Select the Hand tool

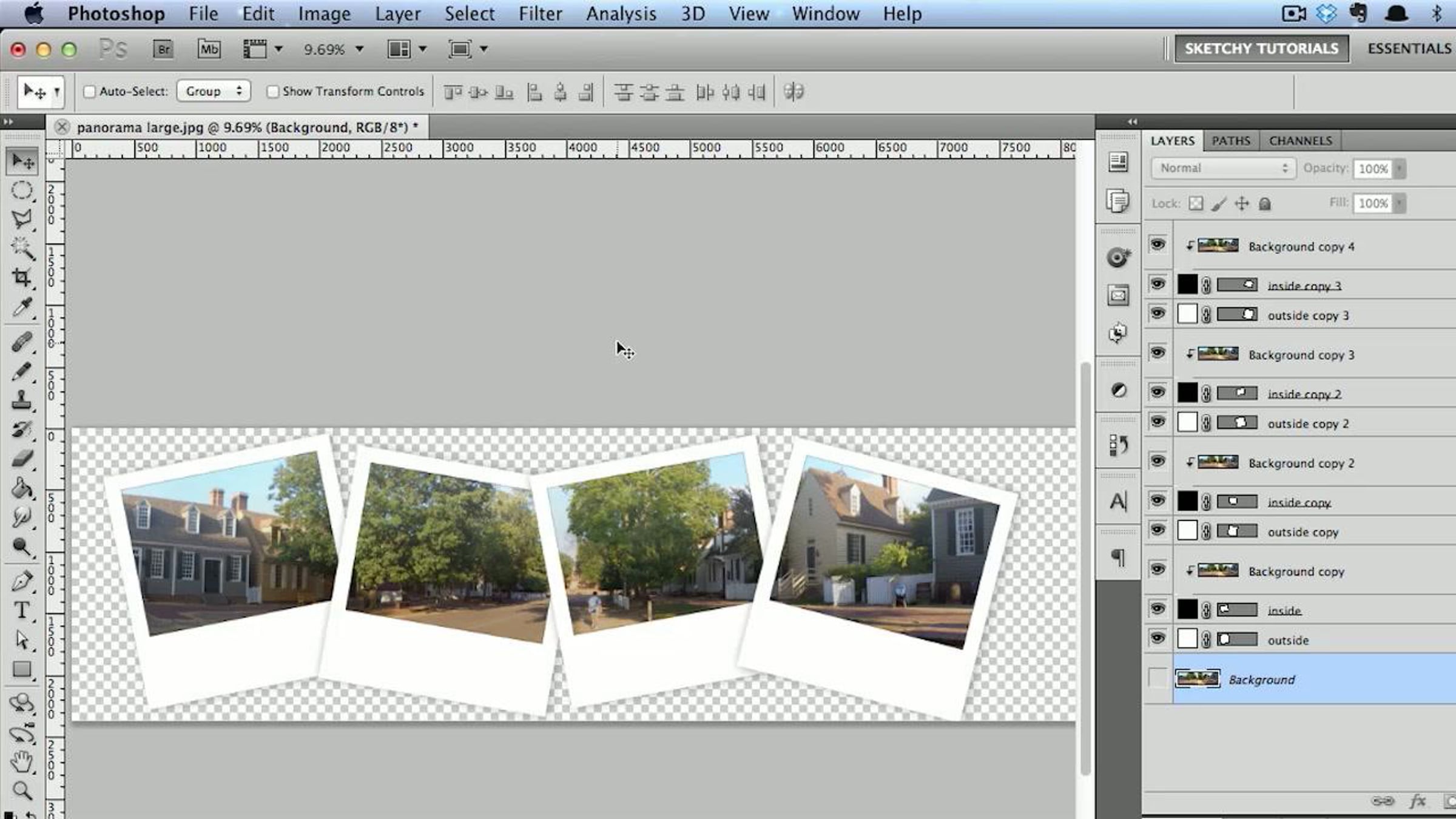pyautogui.click(x=22, y=761)
